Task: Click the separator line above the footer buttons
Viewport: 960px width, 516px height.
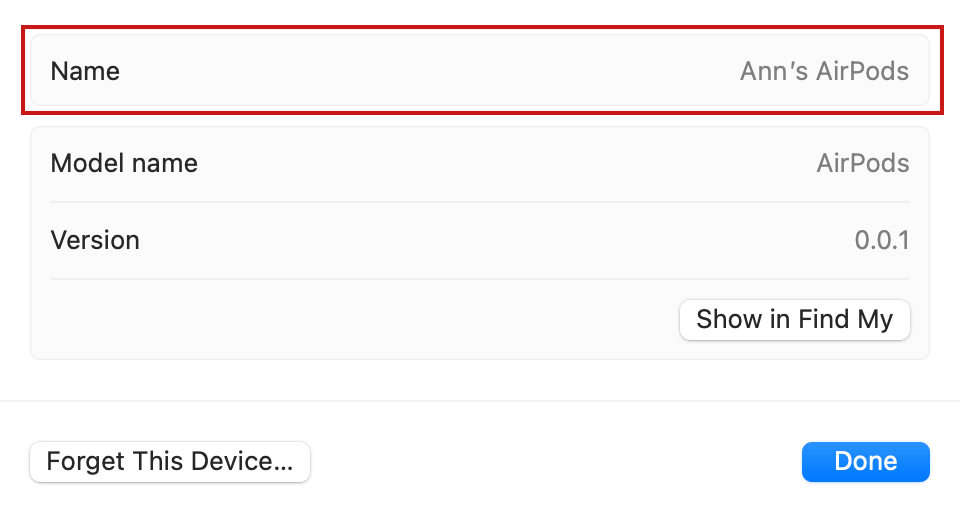Action: 480,401
